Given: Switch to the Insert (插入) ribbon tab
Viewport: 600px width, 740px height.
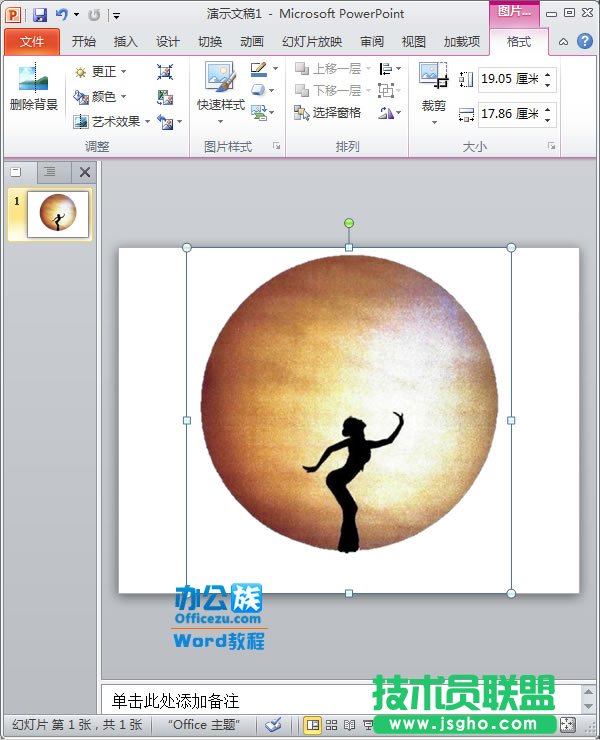Looking at the screenshot, I should [x=126, y=42].
